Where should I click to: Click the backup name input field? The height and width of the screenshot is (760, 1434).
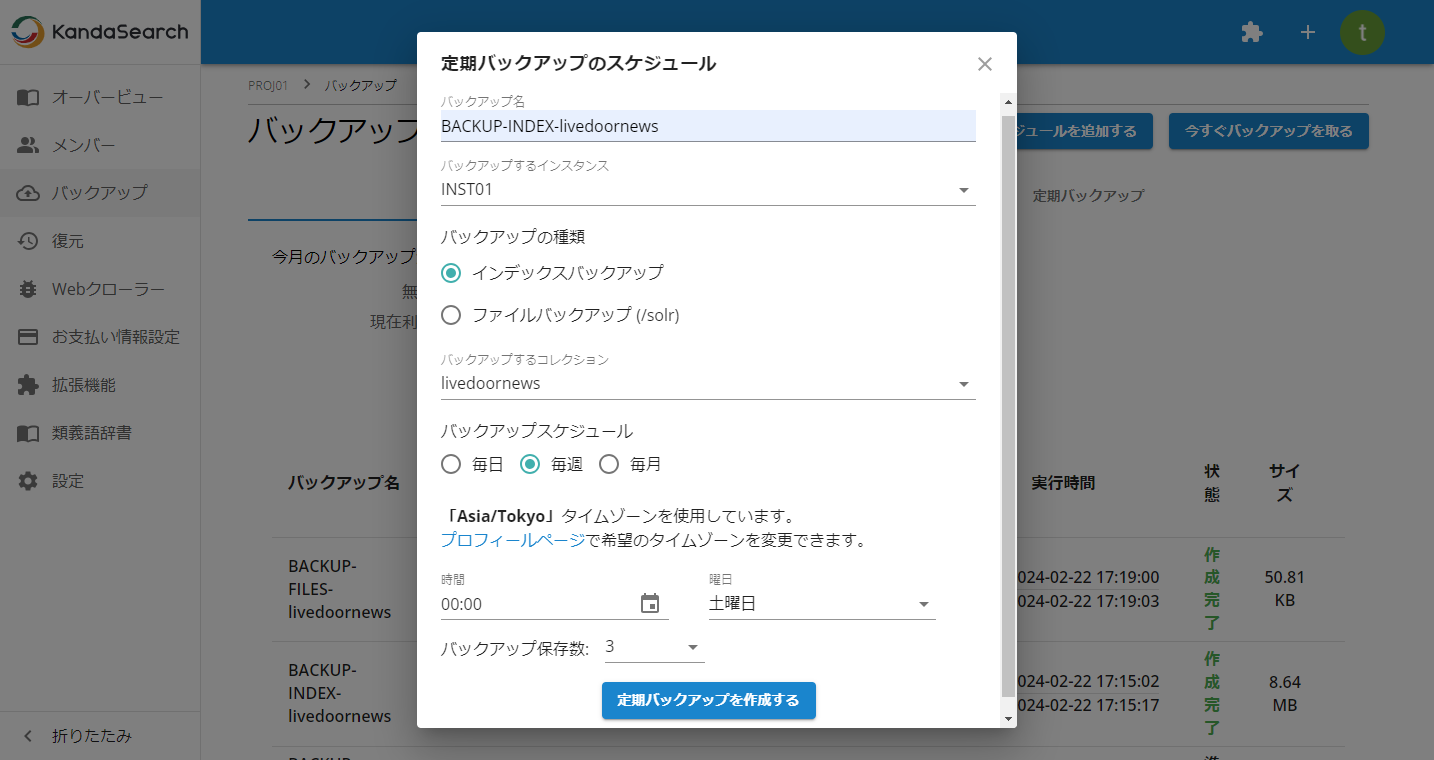pos(708,126)
